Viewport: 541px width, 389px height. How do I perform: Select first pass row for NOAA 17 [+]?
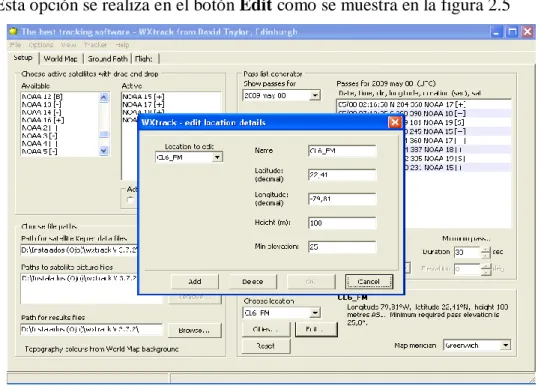coord(424,104)
